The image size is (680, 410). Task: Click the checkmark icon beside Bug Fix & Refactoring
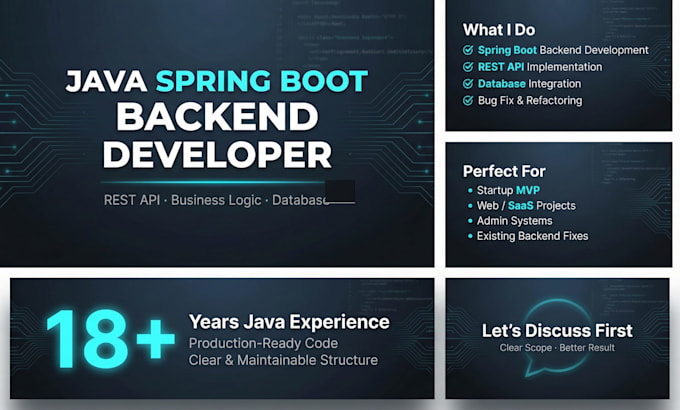468,101
